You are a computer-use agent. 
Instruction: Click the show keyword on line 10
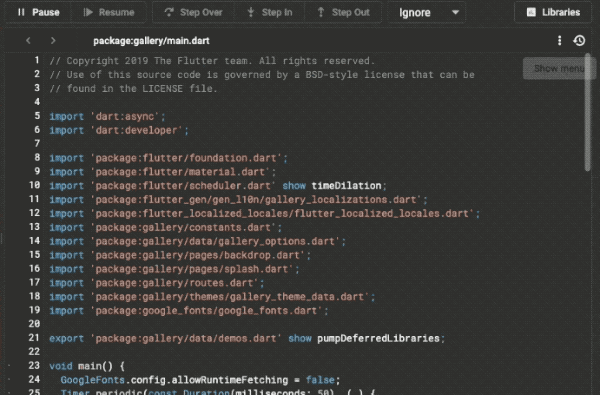[294, 186]
